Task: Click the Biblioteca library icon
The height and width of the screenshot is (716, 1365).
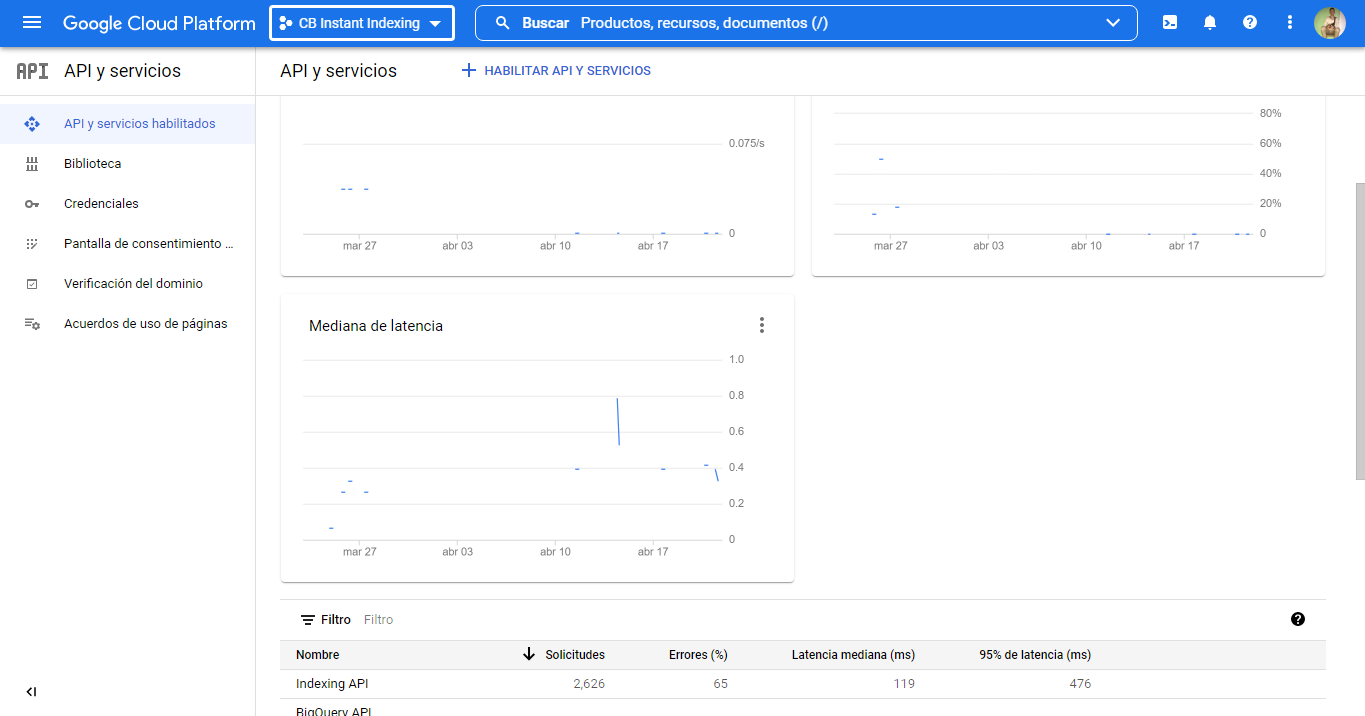Action: 32,164
